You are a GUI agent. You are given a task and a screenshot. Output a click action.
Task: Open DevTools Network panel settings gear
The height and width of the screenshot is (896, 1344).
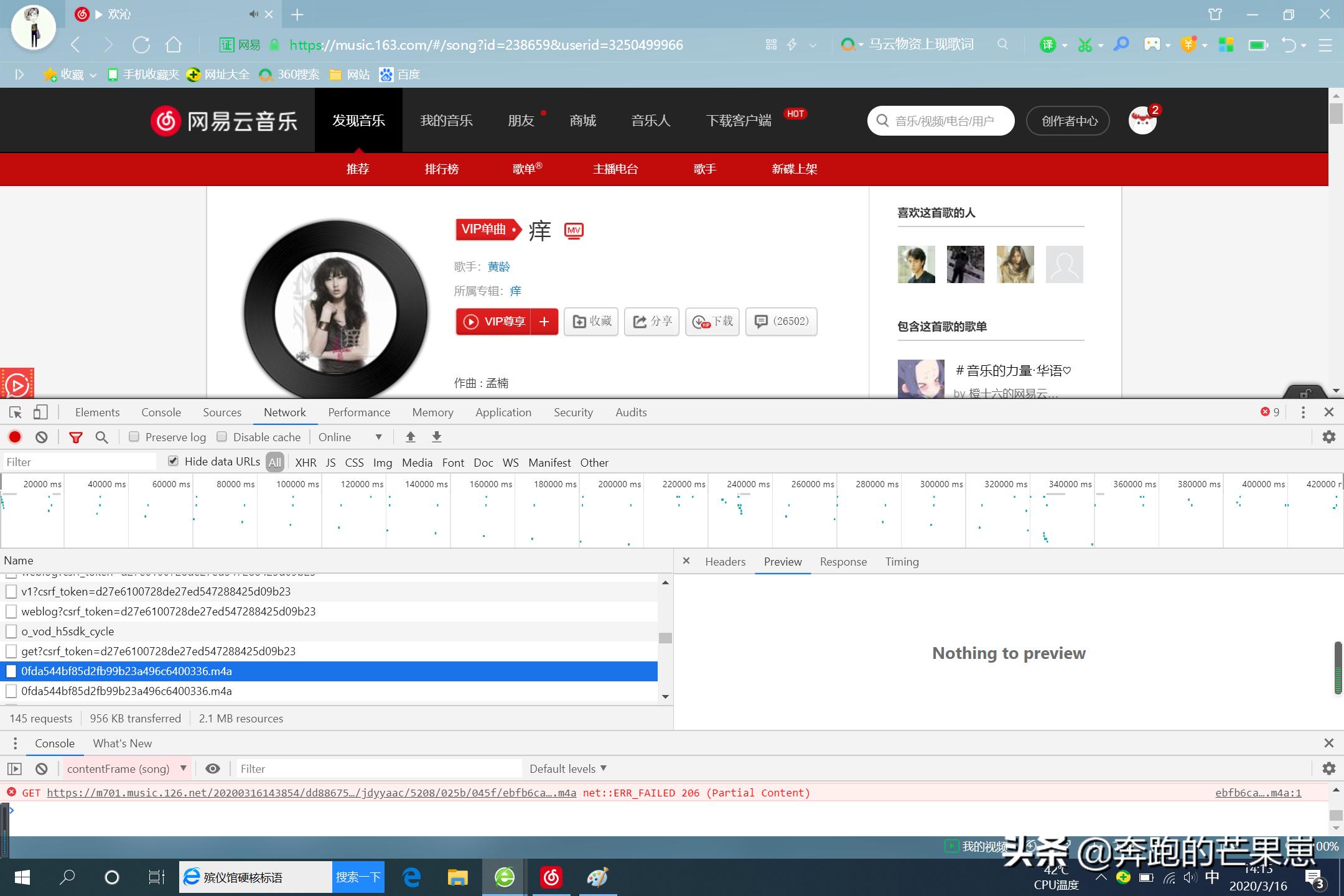pos(1329,437)
